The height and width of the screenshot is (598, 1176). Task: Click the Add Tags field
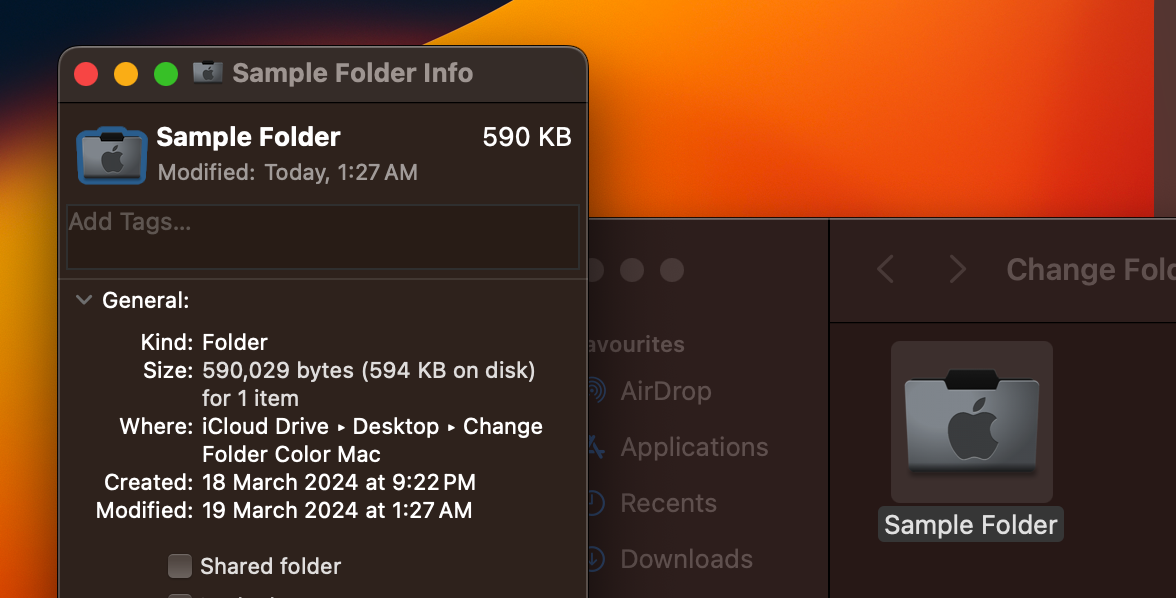322,237
